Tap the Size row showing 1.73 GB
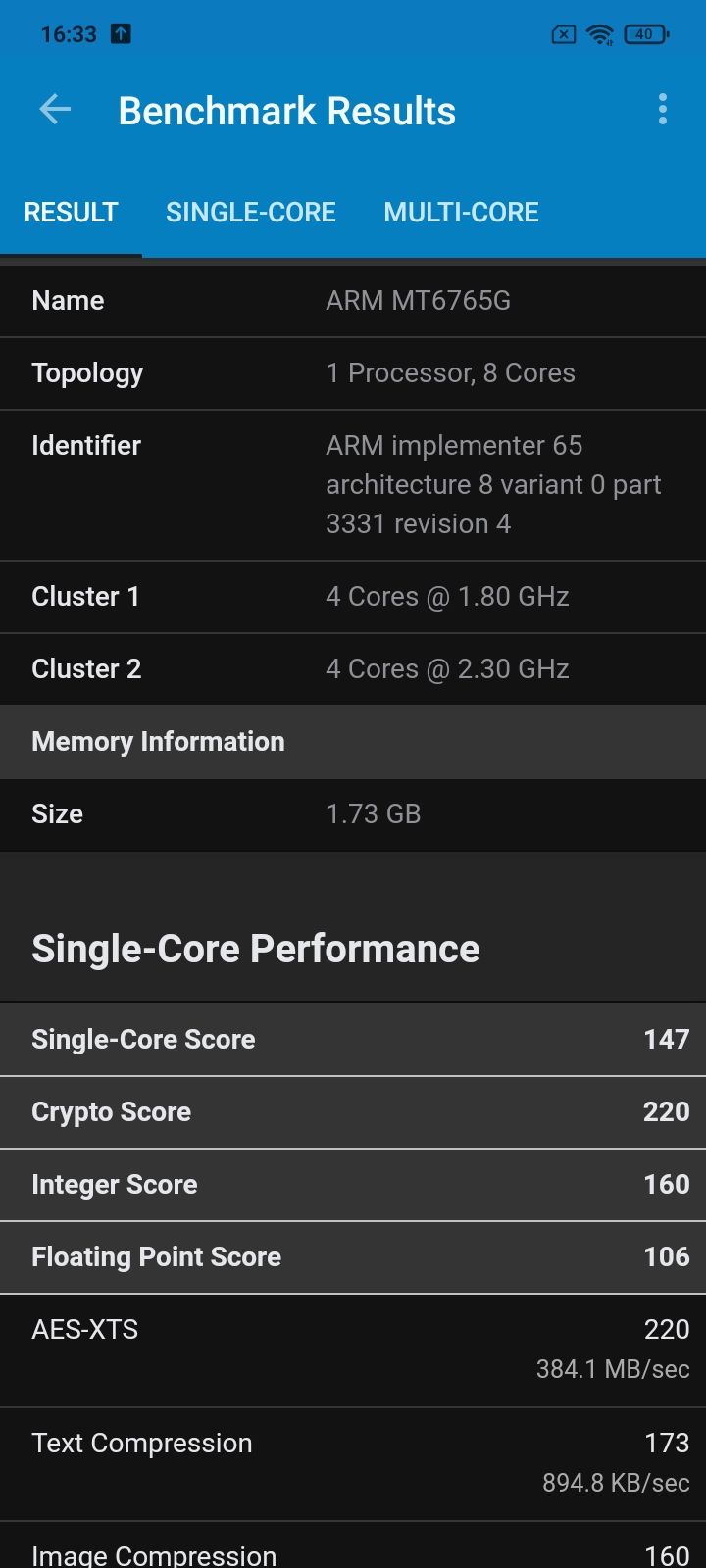 353,814
